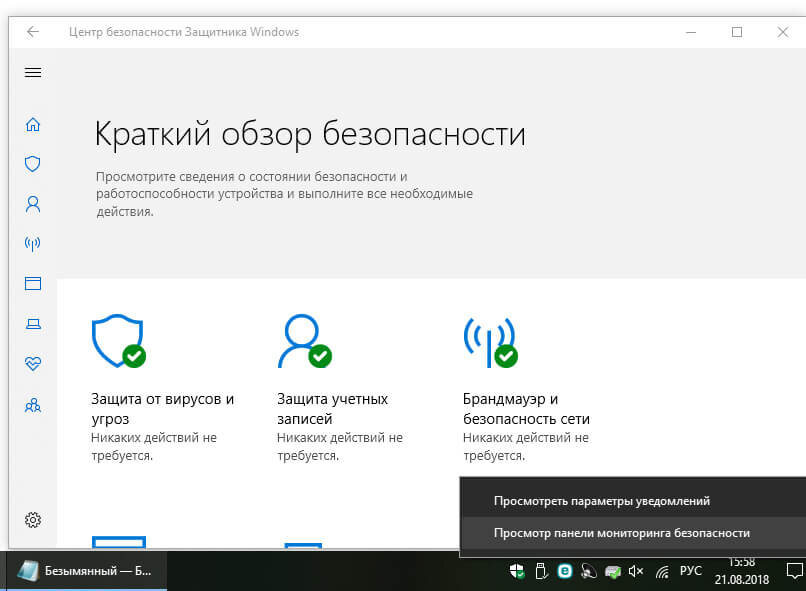Open the clock showing date 21.08.2018
806x591 pixels.
(742, 571)
